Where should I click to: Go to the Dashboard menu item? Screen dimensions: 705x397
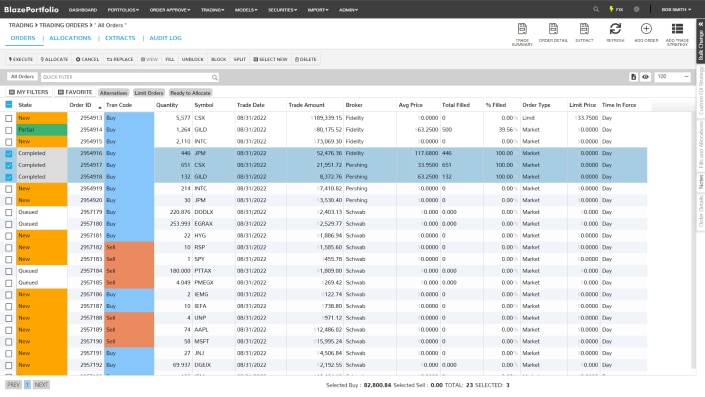(83, 9)
